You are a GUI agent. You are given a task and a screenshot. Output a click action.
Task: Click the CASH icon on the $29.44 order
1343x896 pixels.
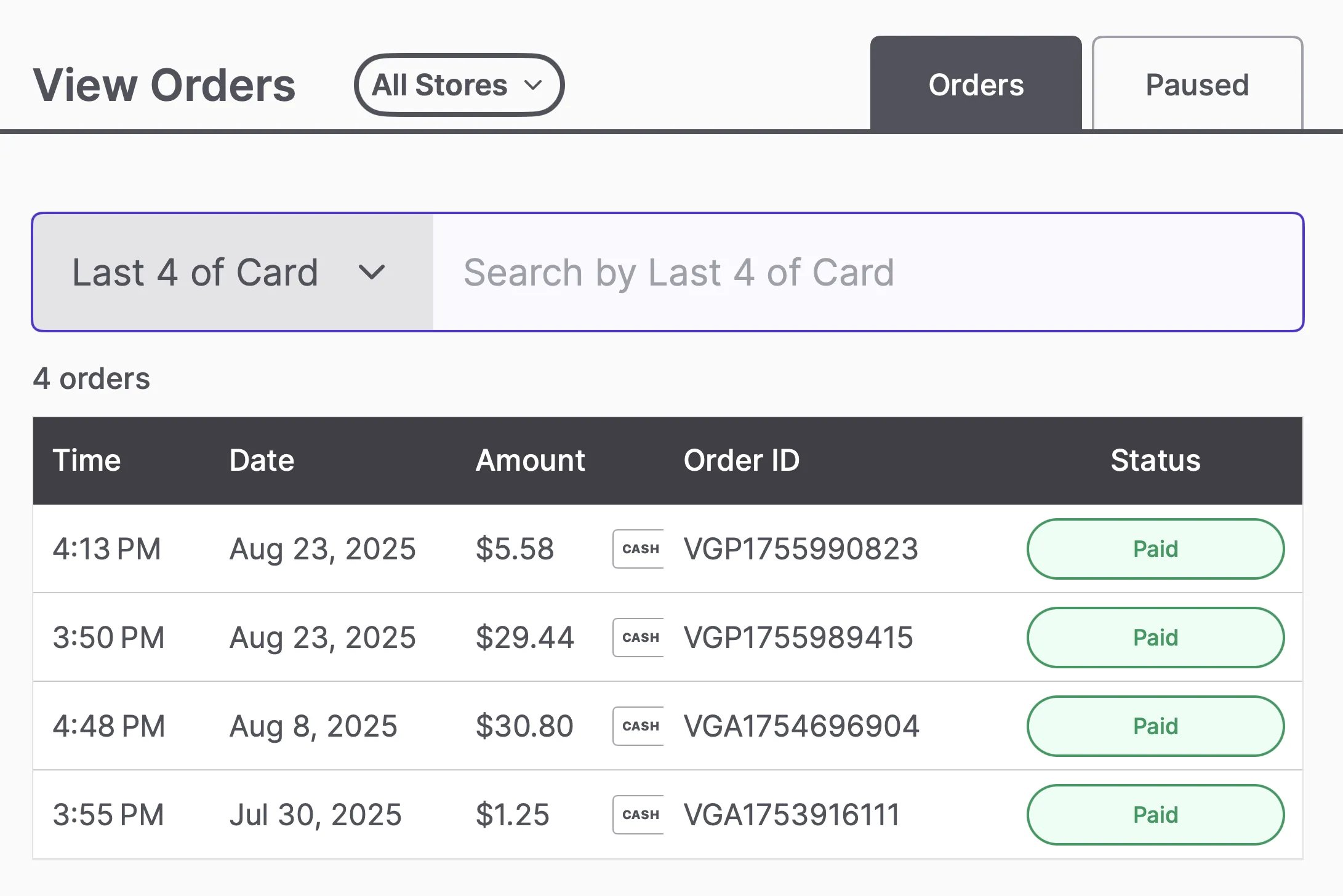tap(638, 637)
